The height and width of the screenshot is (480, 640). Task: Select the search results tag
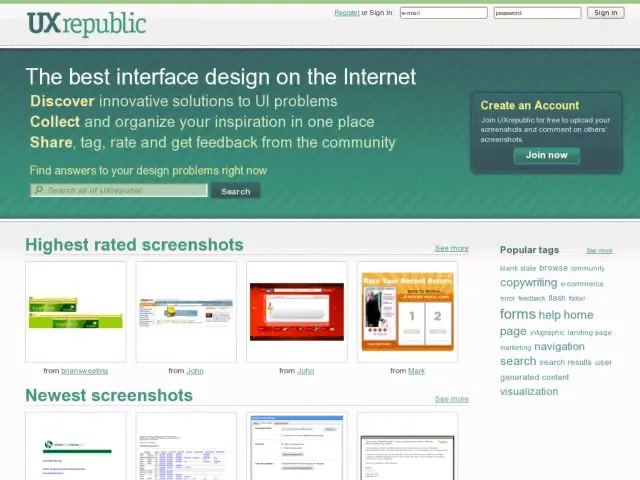click(x=565, y=362)
